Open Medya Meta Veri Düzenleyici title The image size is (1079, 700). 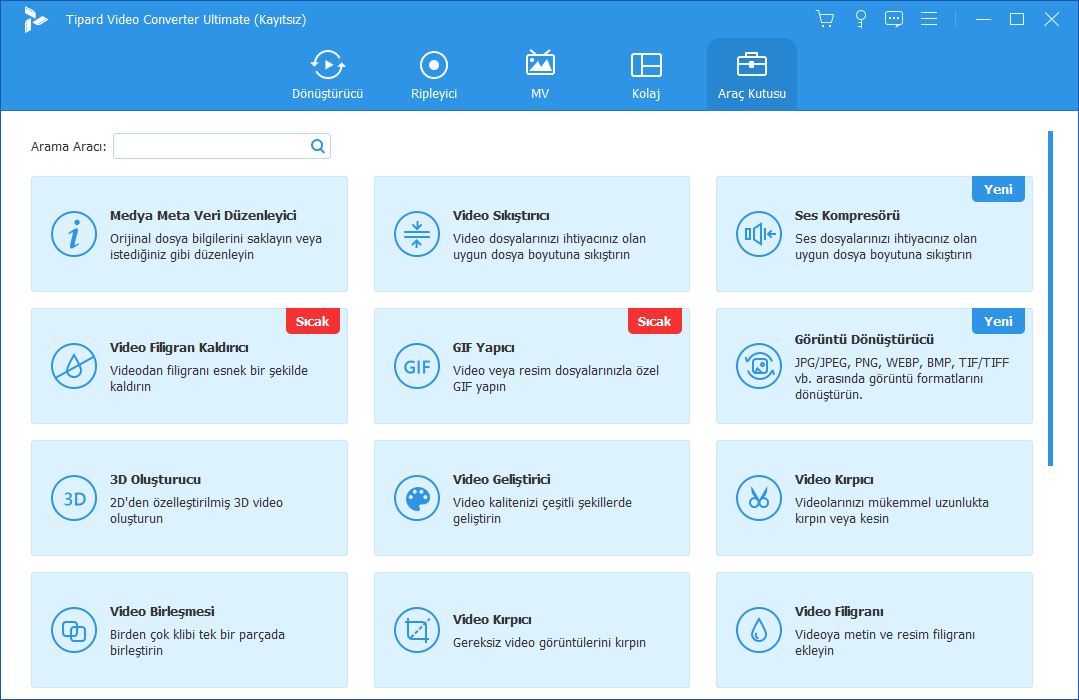pos(203,215)
